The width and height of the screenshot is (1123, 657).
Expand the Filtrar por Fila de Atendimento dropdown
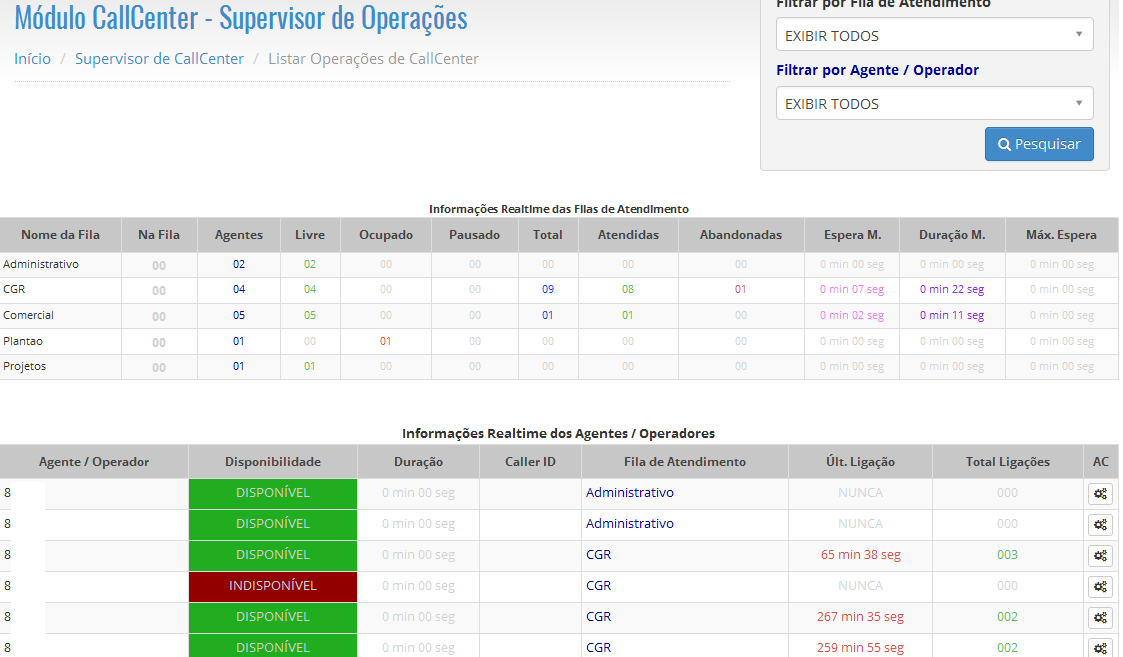click(934, 35)
